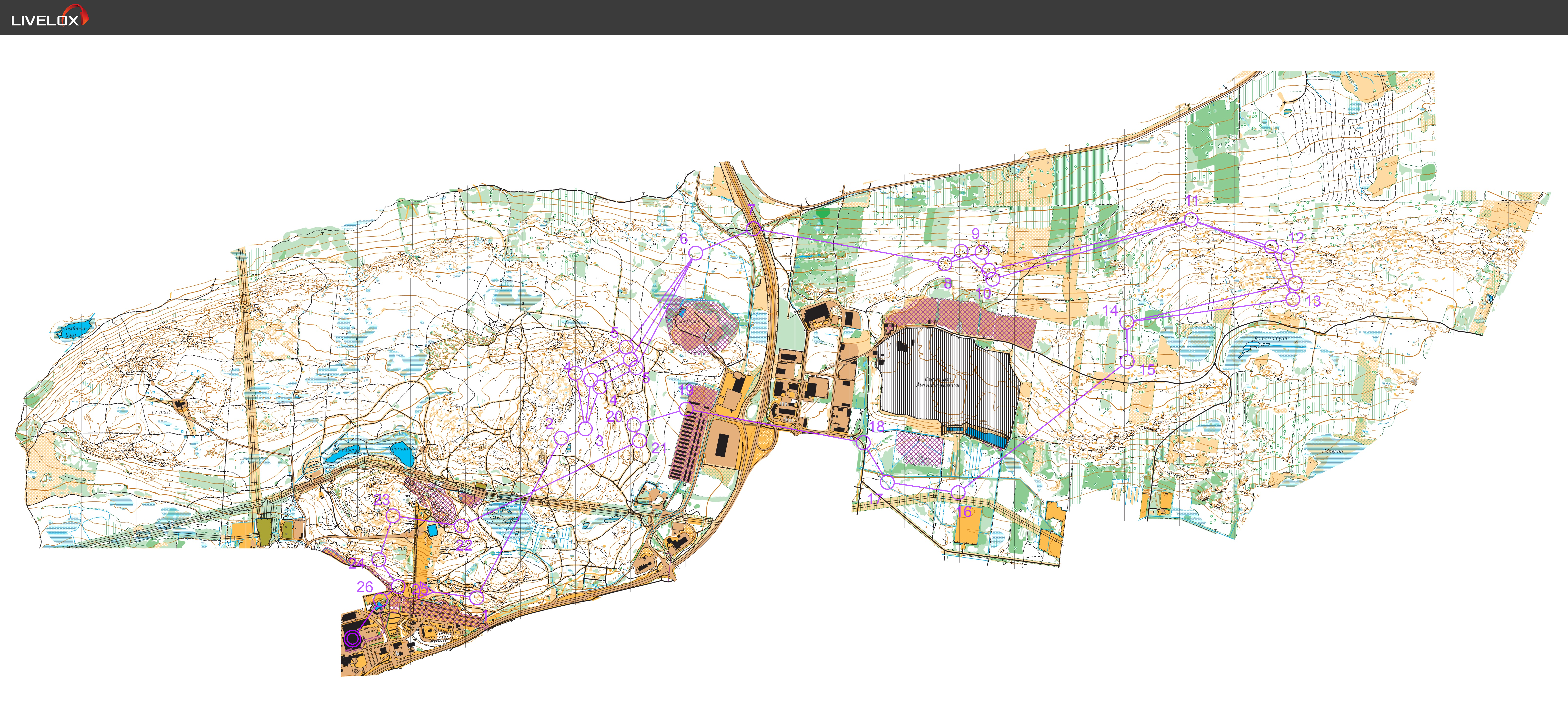Click control circle 2 on the course
This screenshot has height=721, width=1568.
[x=562, y=438]
